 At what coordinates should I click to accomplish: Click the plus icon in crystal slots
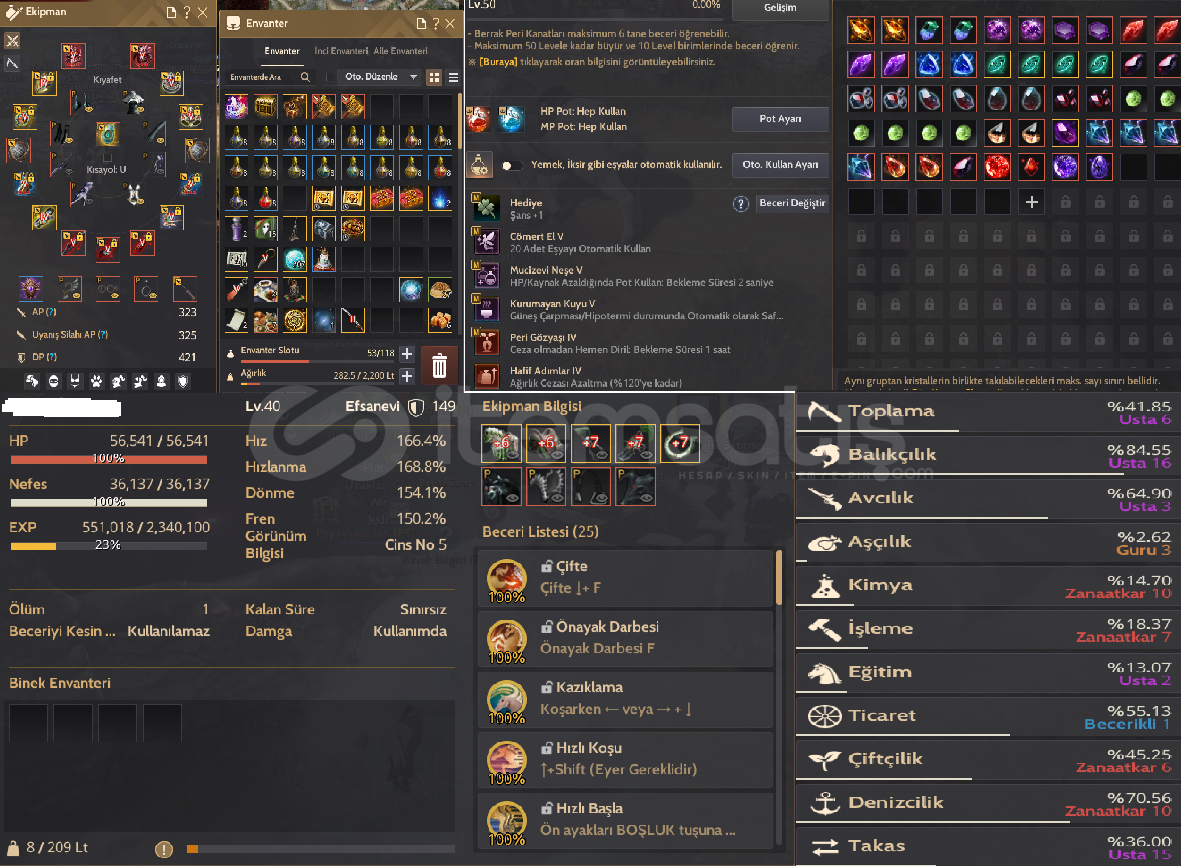click(1032, 201)
